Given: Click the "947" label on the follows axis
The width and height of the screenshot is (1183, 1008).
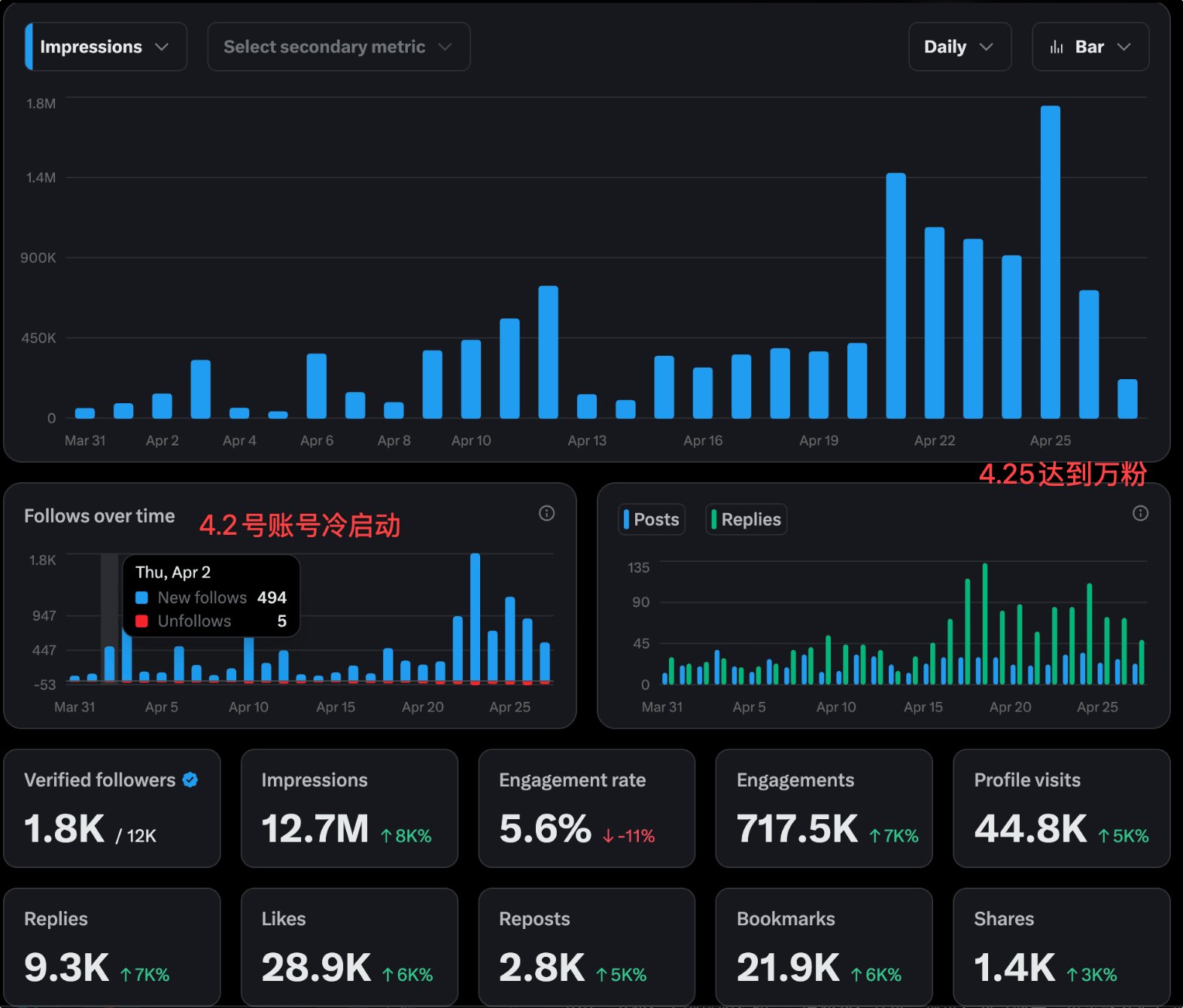Looking at the screenshot, I should pyautogui.click(x=44, y=616).
